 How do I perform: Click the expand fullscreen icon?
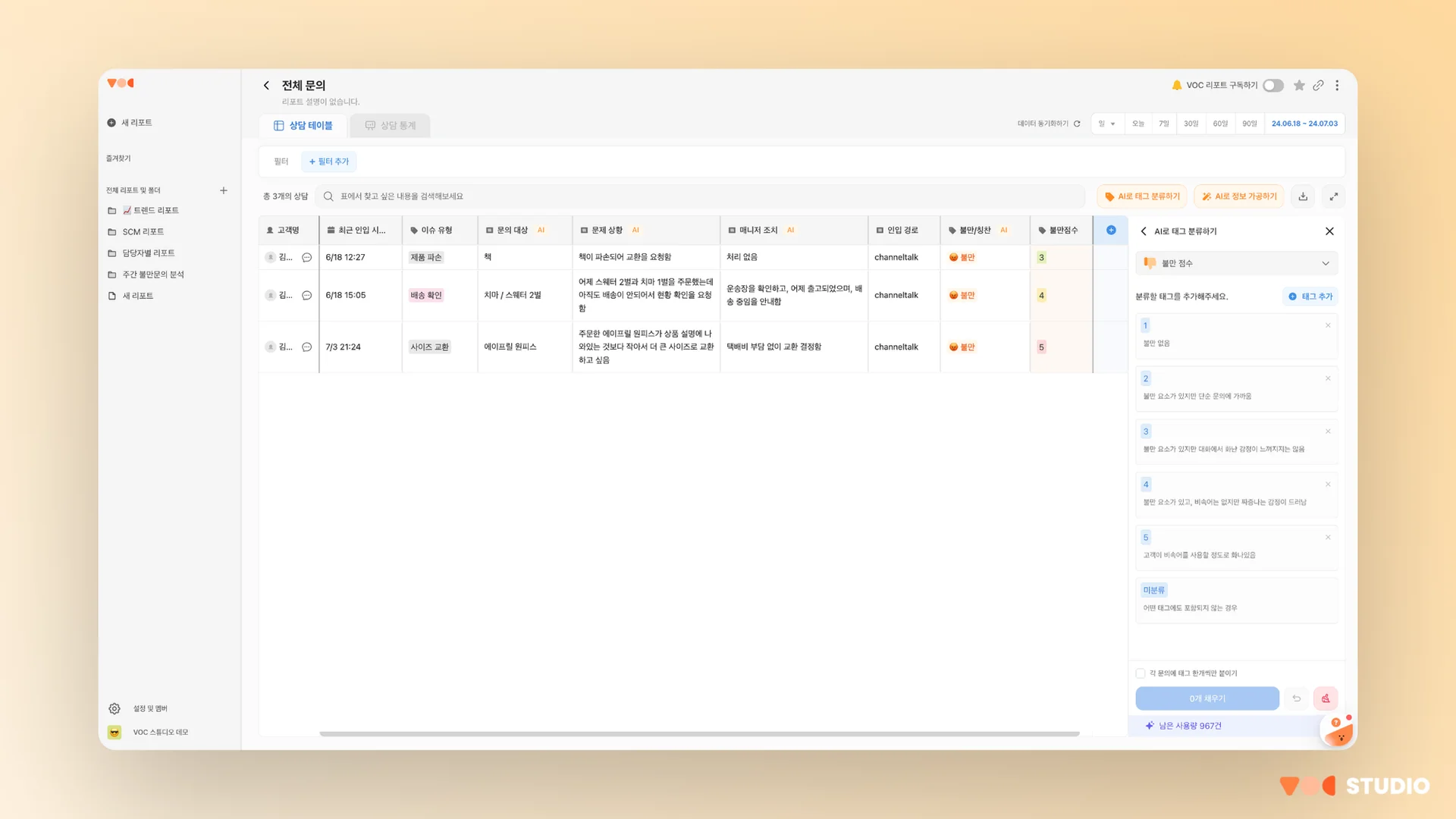[1334, 196]
